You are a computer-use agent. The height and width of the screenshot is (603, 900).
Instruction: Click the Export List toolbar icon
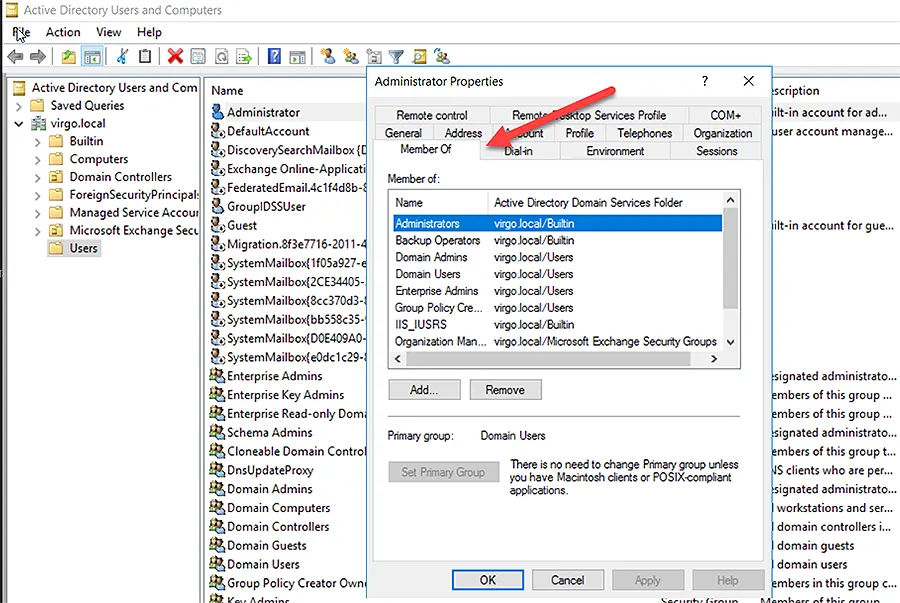point(244,56)
